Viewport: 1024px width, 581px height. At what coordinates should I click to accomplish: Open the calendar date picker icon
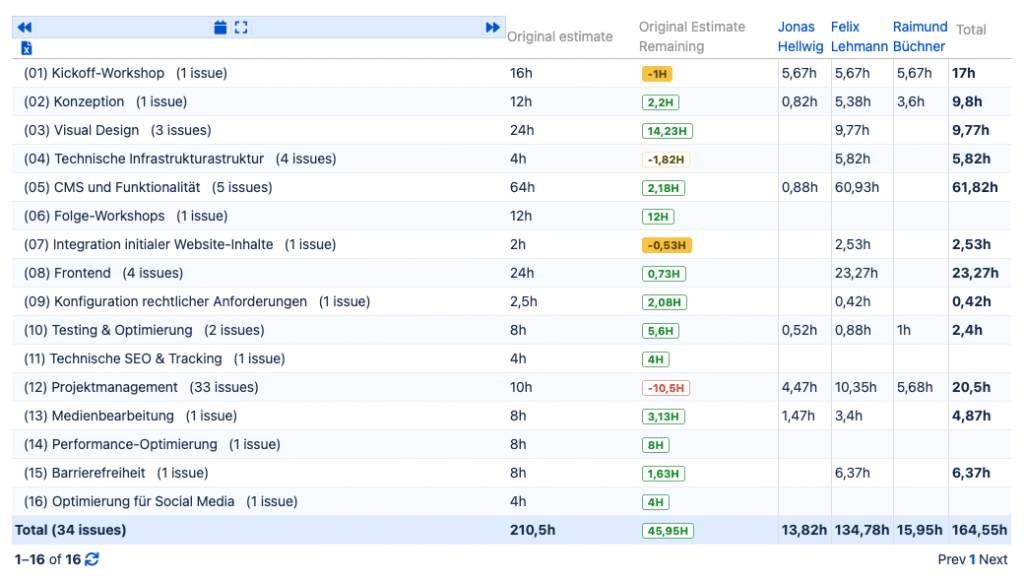(220, 28)
